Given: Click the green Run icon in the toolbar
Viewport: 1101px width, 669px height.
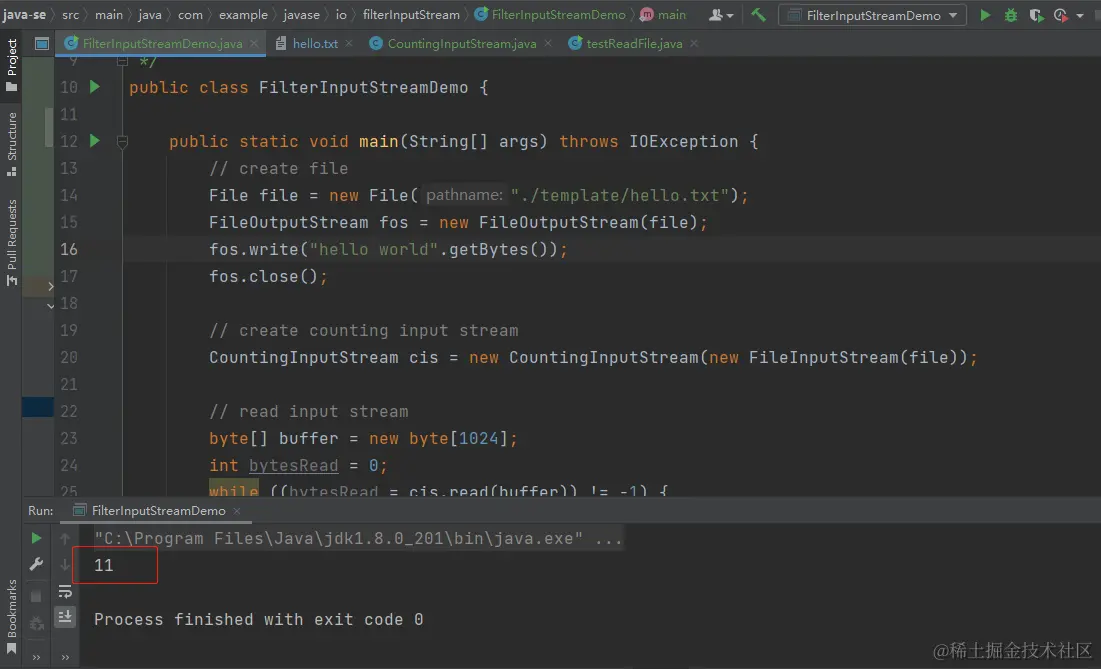Looking at the screenshot, I should click(985, 16).
